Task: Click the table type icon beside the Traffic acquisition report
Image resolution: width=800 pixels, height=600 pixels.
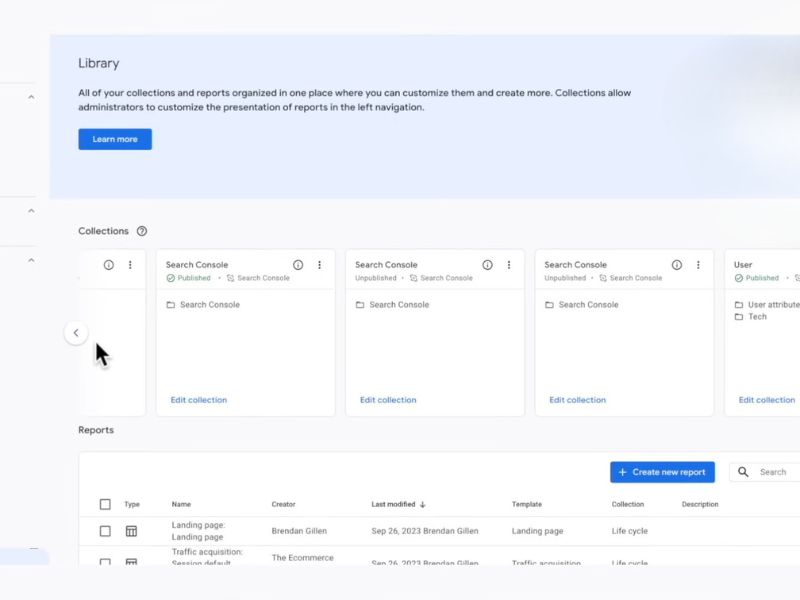Action: click(131, 561)
